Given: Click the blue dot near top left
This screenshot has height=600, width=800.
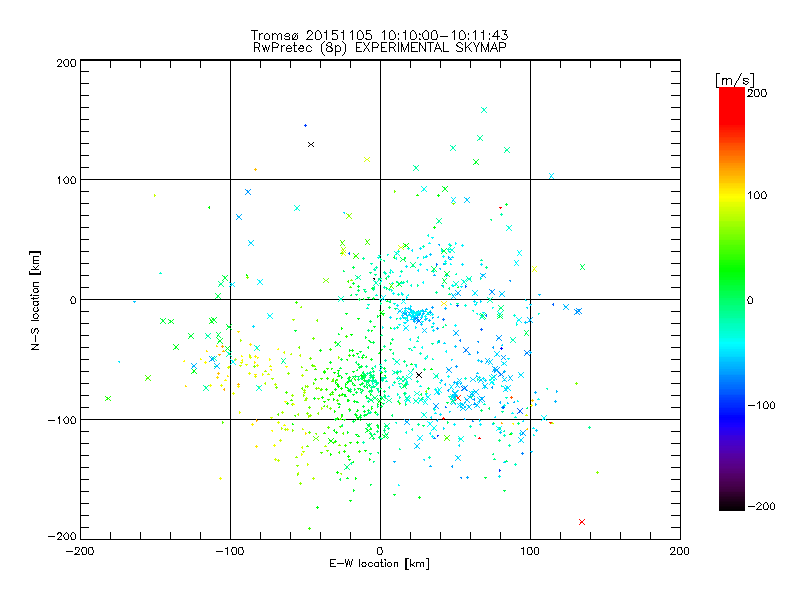Looking at the screenshot, I should [306, 126].
